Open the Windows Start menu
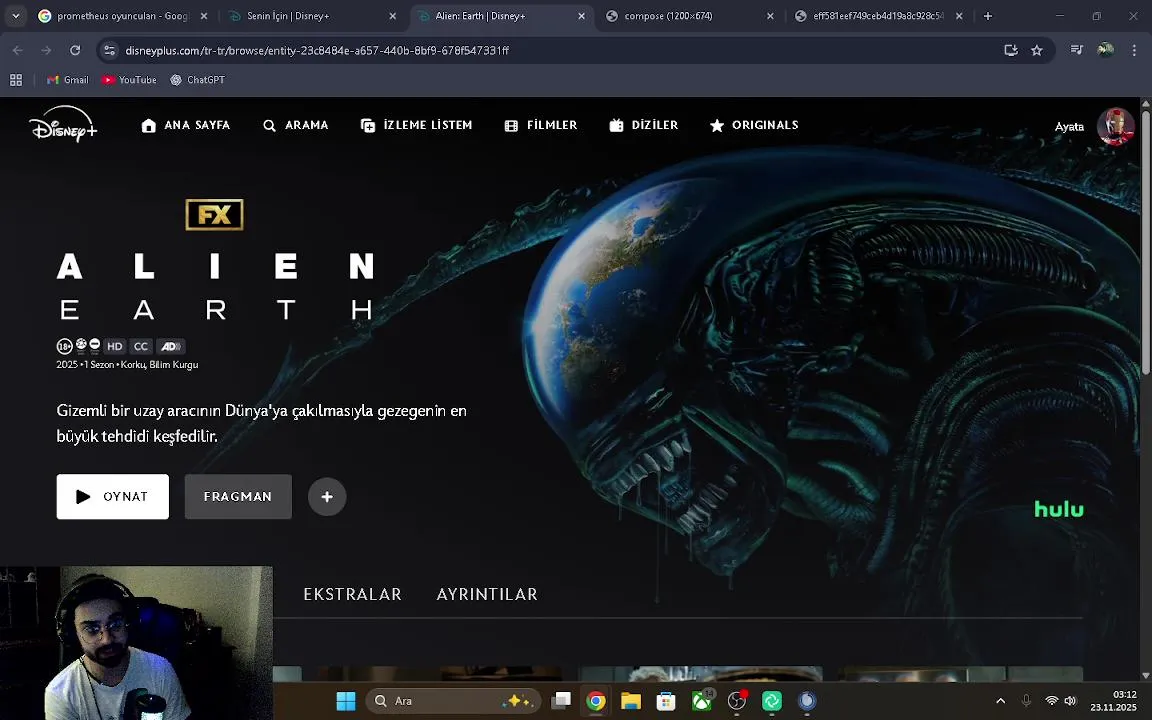This screenshot has height=720, width=1152. pyautogui.click(x=346, y=701)
